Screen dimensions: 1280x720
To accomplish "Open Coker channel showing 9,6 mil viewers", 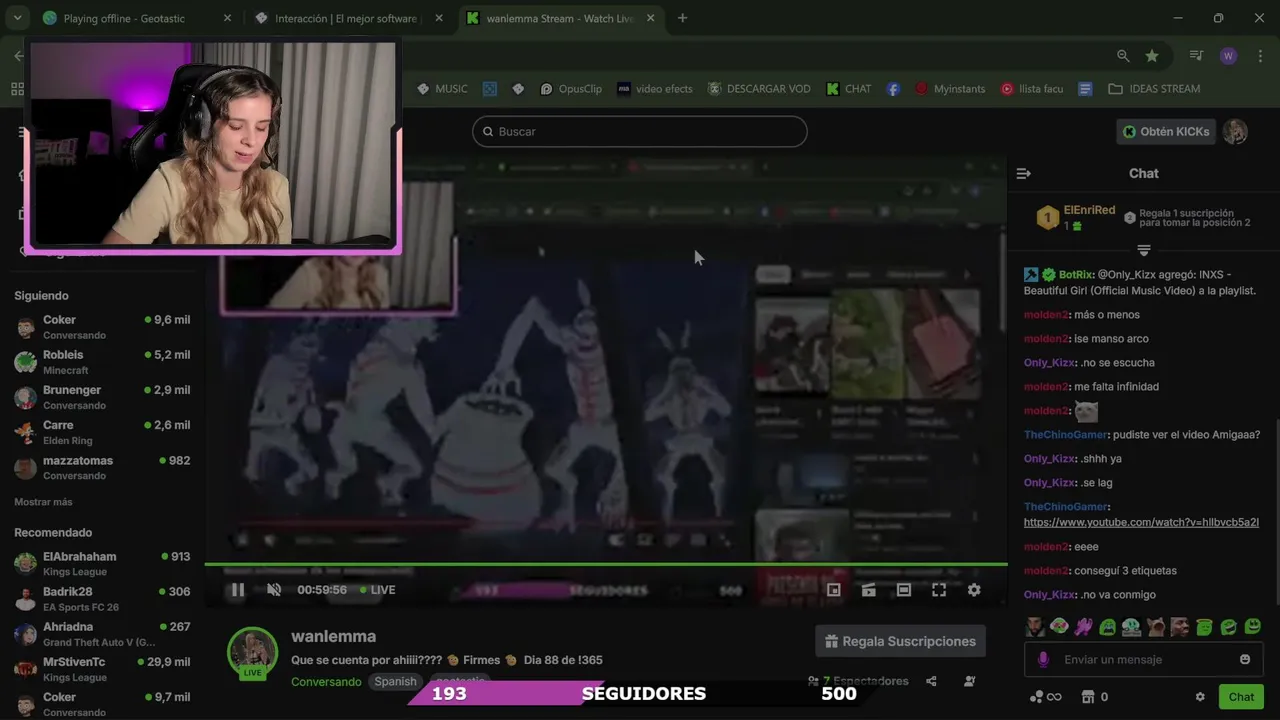I will (102, 327).
